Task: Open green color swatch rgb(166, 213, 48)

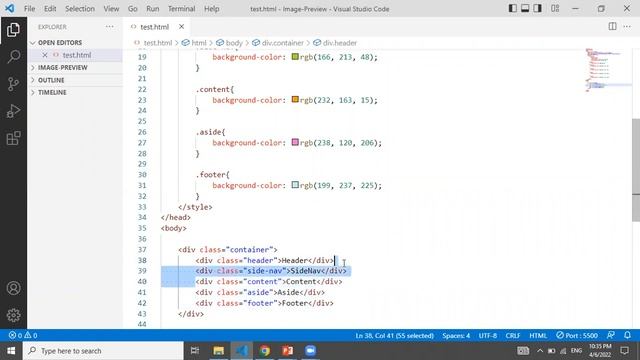Action: [x=295, y=57]
